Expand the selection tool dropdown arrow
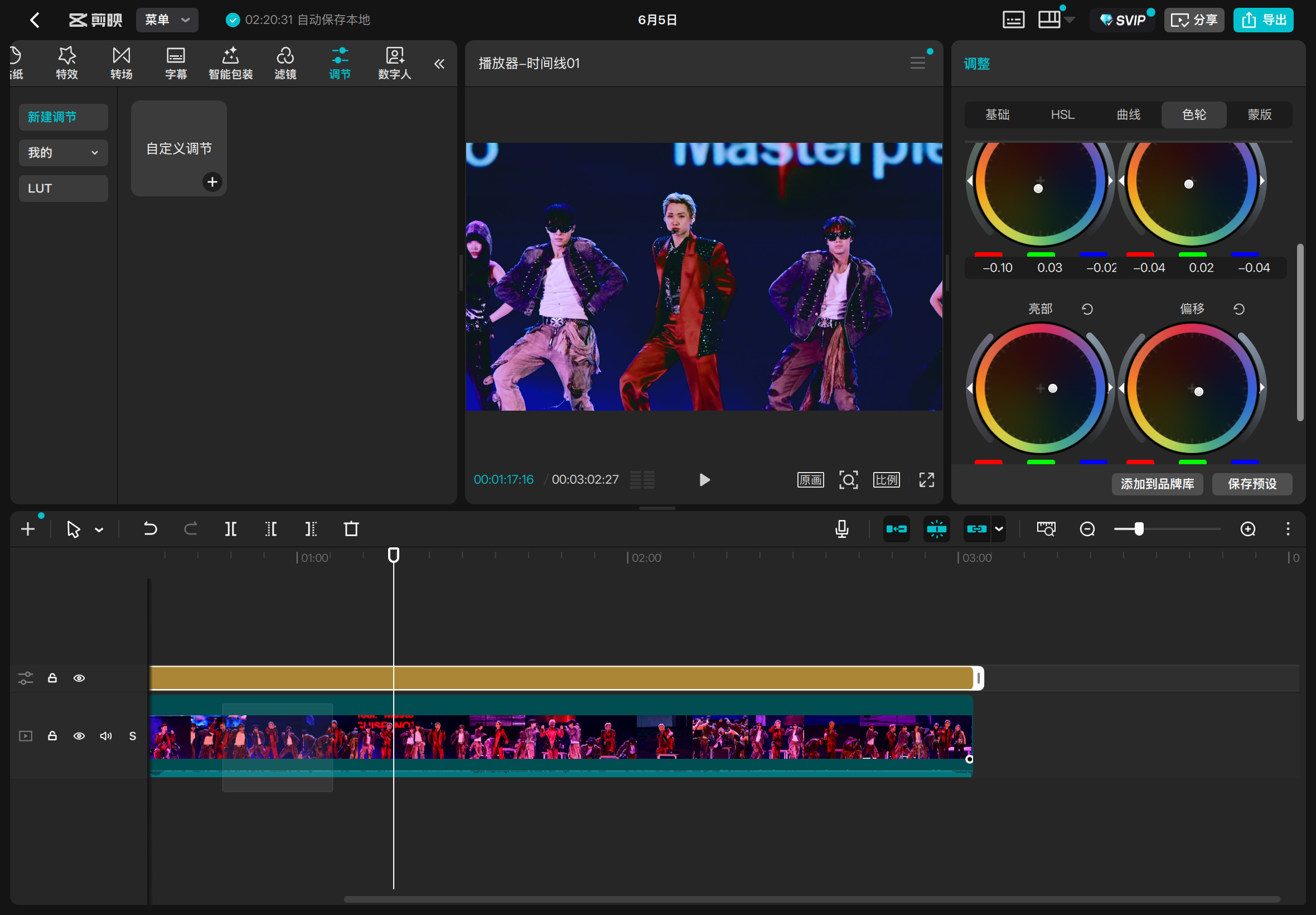 tap(99, 529)
